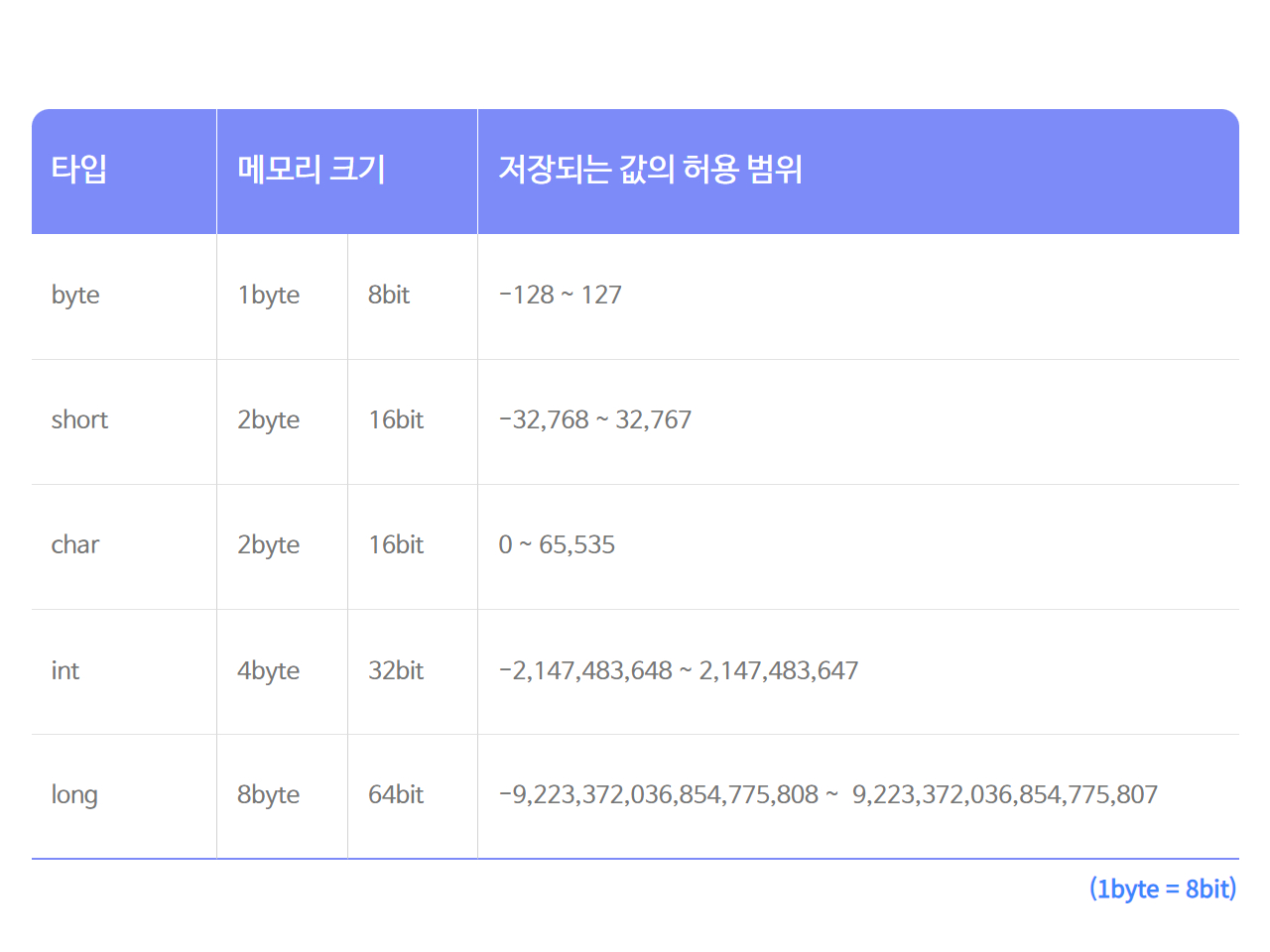Image resolution: width=1270 pixels, height=952 pixels.
Task: Click the '-2,147,483,648 ~ 2,147,483,647' range
Action: pos(678,671)
